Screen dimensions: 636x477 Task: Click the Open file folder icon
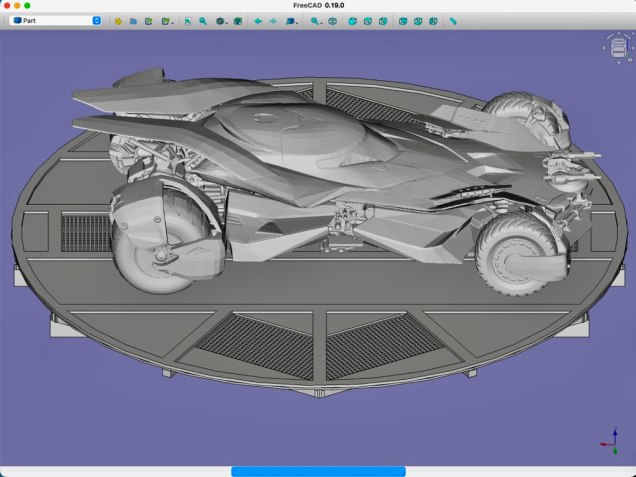pos(133,20)
